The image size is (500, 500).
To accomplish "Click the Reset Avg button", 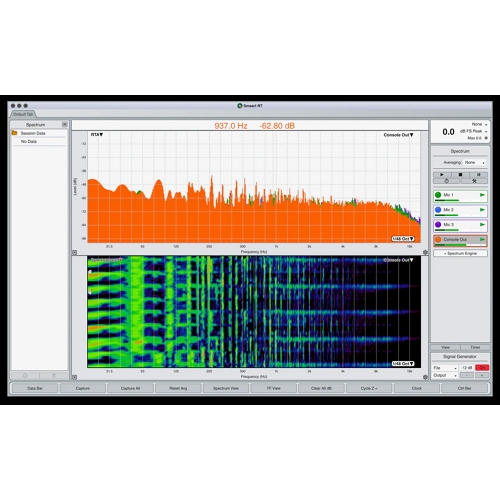I will (x=178, y=388).
